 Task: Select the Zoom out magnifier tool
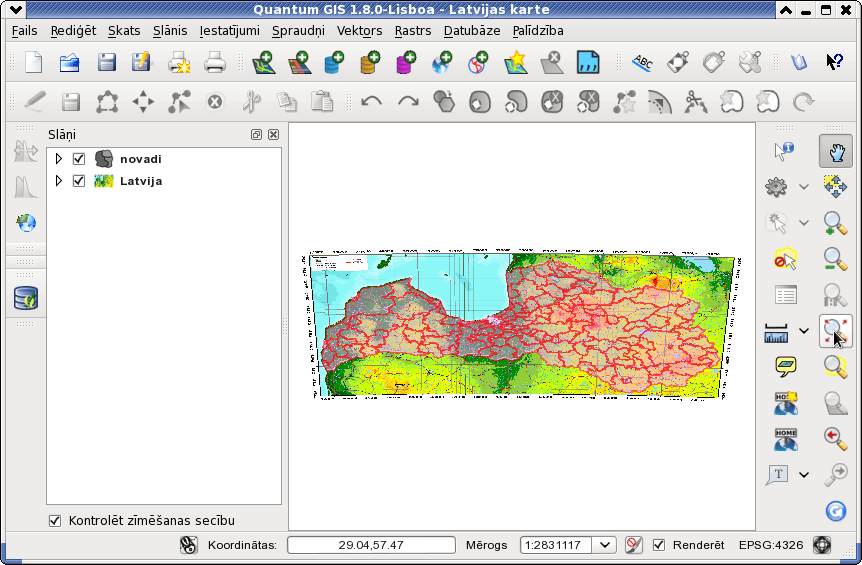tap(835, 259)
